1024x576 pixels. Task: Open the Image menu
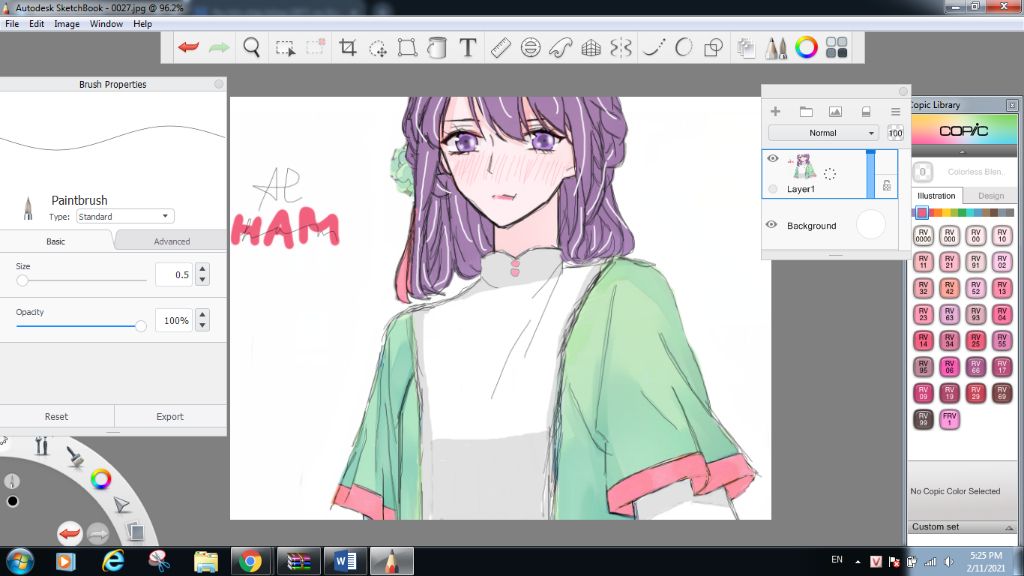[x=67, y=24]
